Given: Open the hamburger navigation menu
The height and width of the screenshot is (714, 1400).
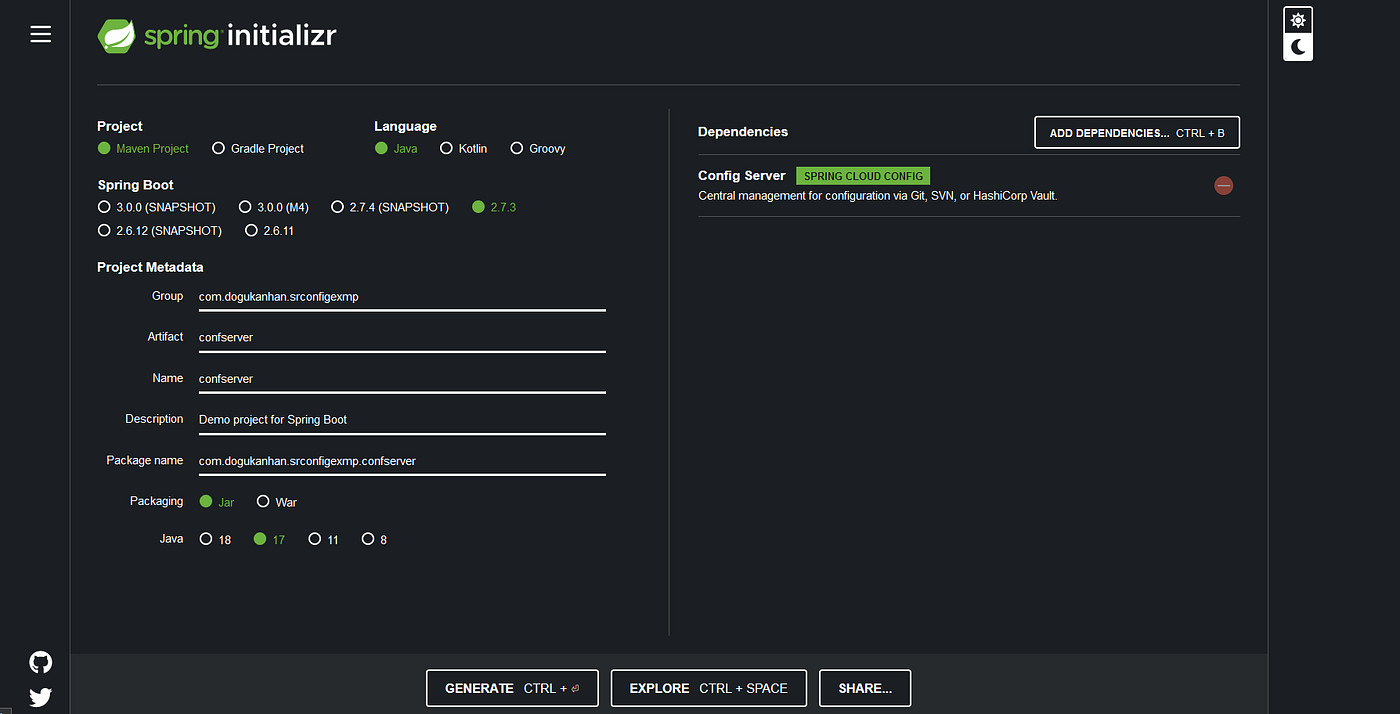Looking at the screenshot, I should (x=40, y=33).
